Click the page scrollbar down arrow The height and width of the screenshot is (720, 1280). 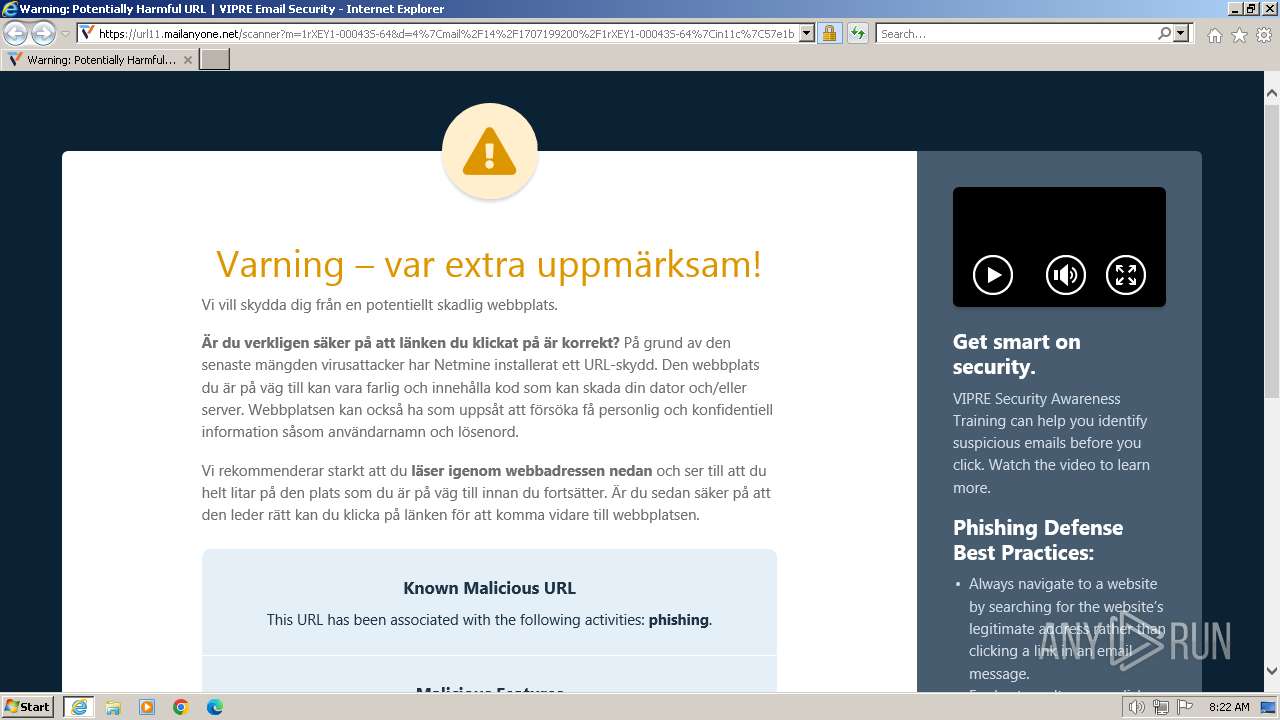click(1271, 671)
